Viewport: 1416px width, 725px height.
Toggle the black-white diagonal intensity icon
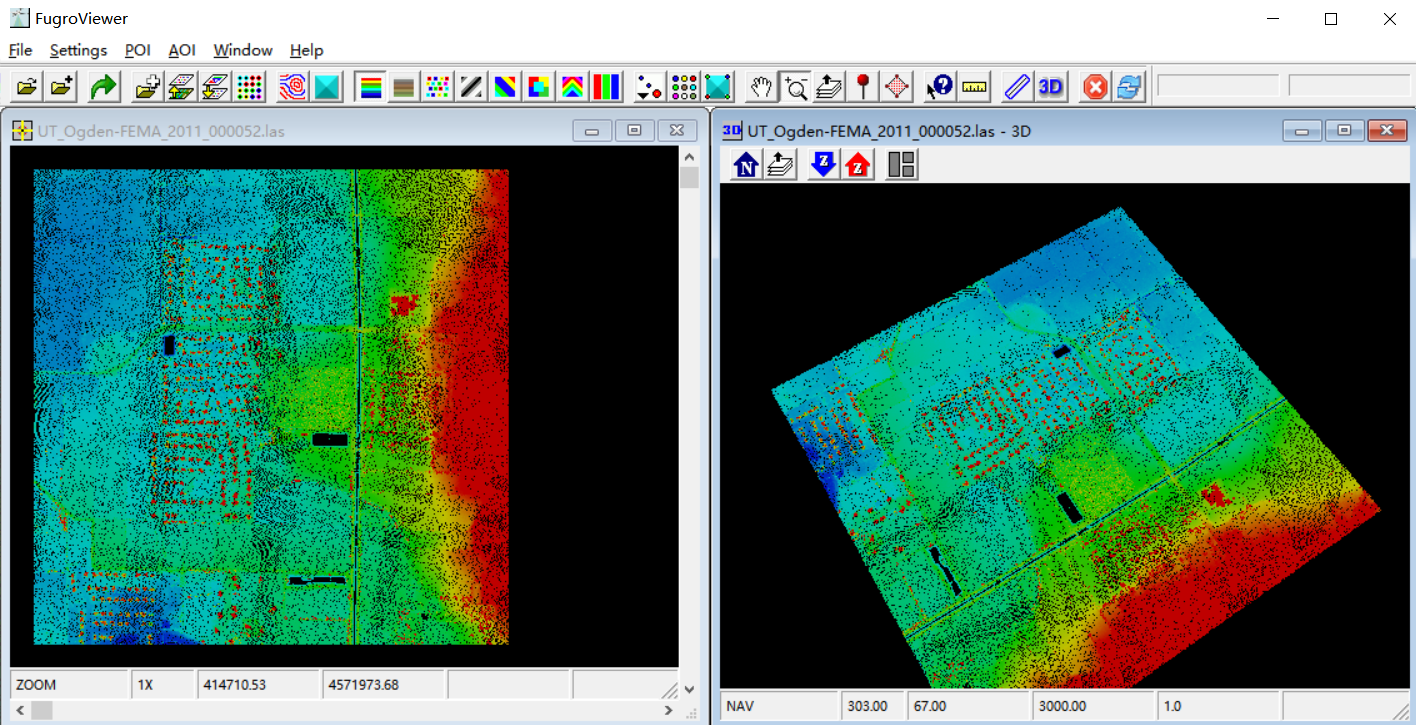tap(471, 87)
